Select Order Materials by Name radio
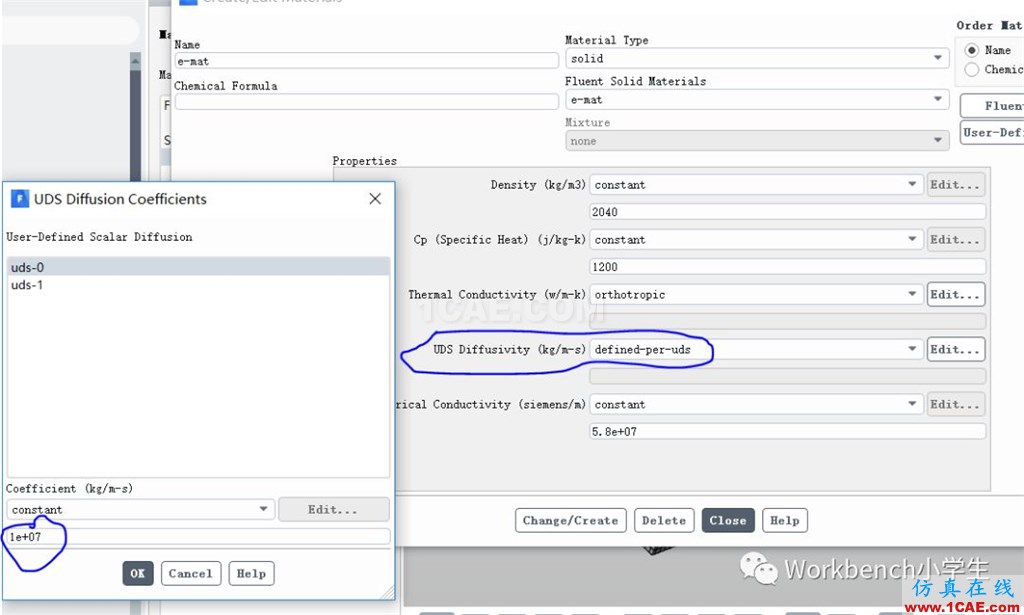 coord(972,50)
